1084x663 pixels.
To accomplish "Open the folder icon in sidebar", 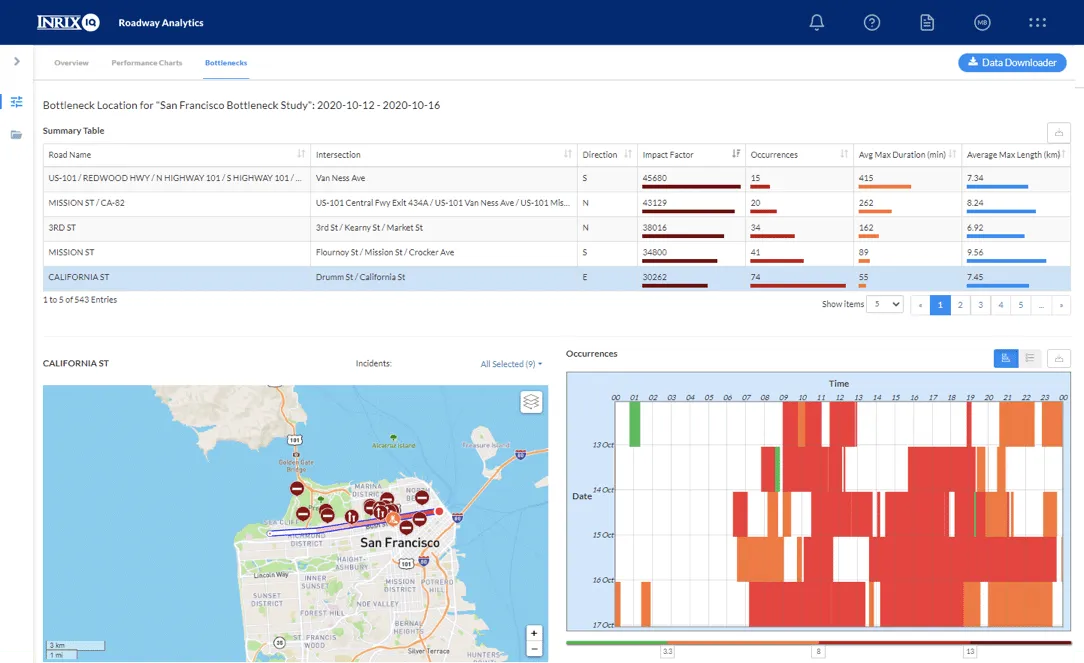I will click(x=16, y=135).
